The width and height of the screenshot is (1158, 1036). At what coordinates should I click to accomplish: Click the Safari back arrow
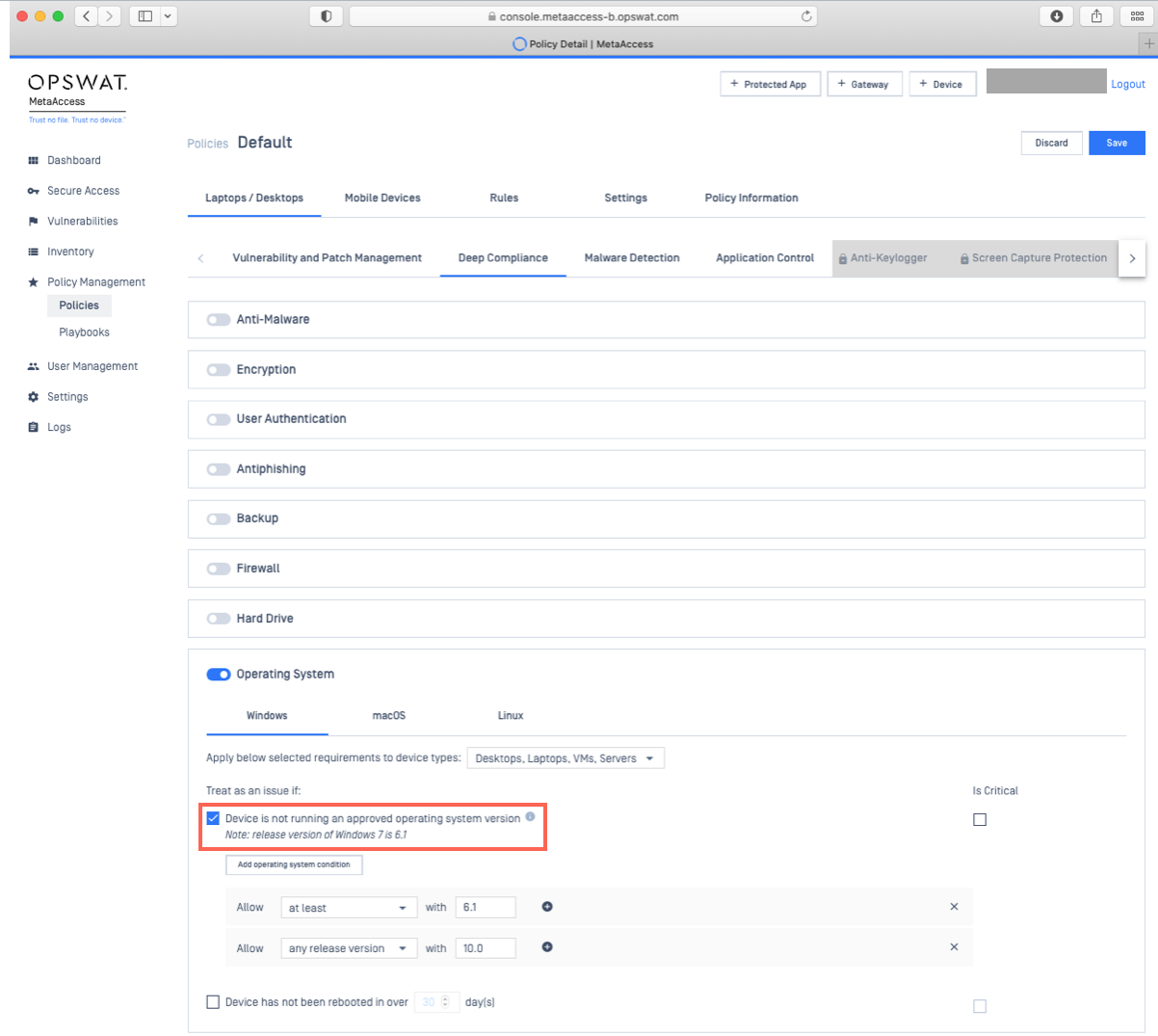pos(86,15)
